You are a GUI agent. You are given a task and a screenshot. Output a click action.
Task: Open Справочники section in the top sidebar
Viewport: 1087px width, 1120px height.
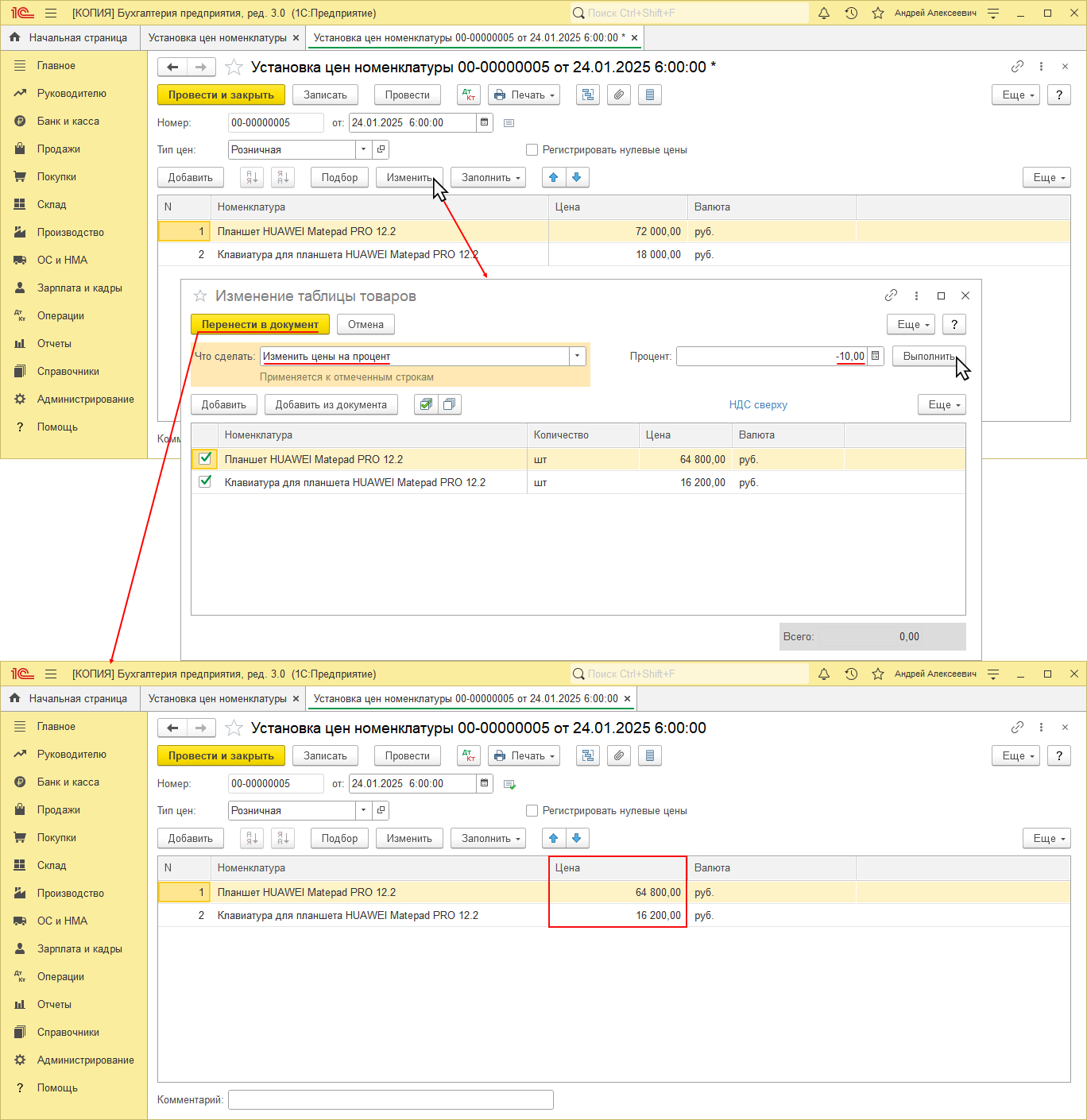click(x=68, y=371)
